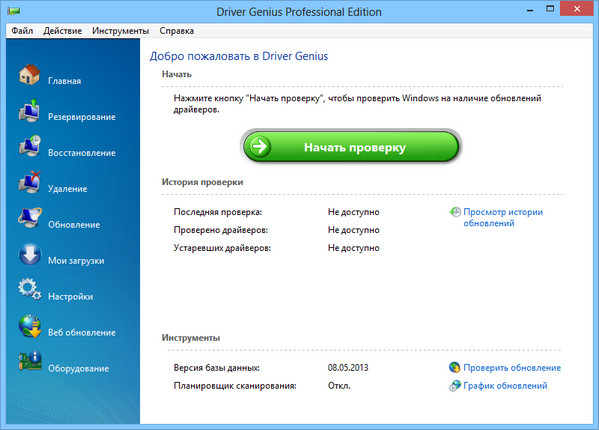The height and width of the screenshot is (430, 599).
Task: Open the Обновление driver update icon
Action: pyautogui.click(x=29, y=218)
